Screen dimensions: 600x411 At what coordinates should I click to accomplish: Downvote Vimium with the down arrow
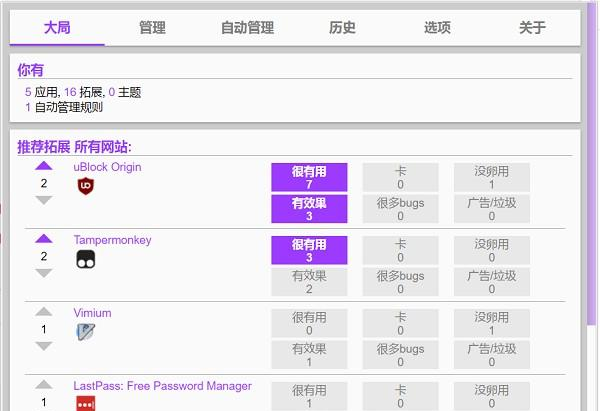[x=44, y=346]
